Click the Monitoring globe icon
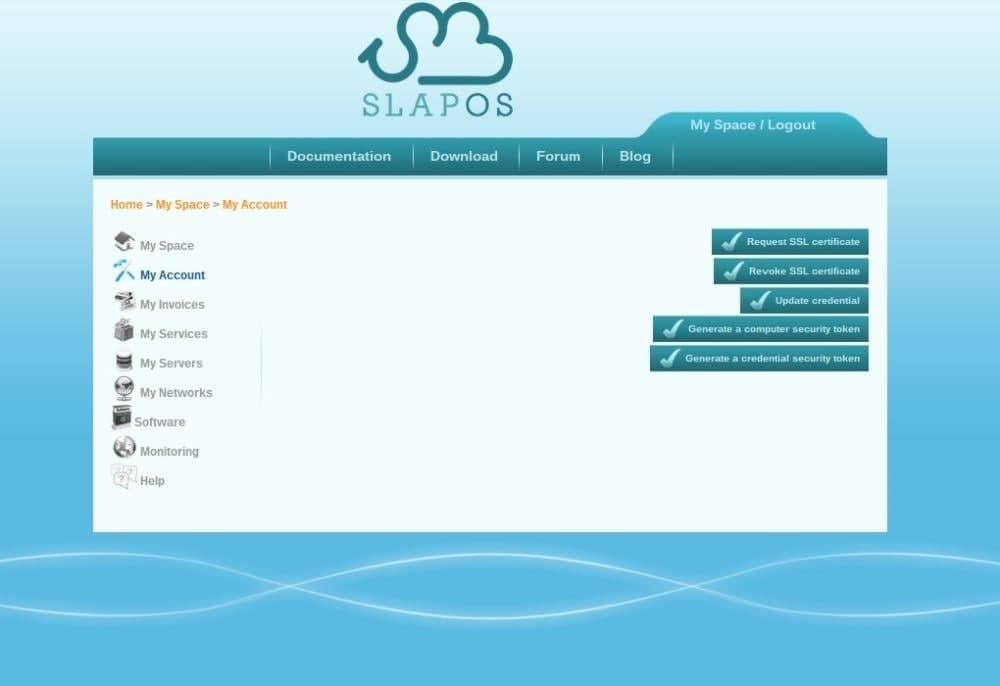1000x686 pixels. click(x=124, y=447)
